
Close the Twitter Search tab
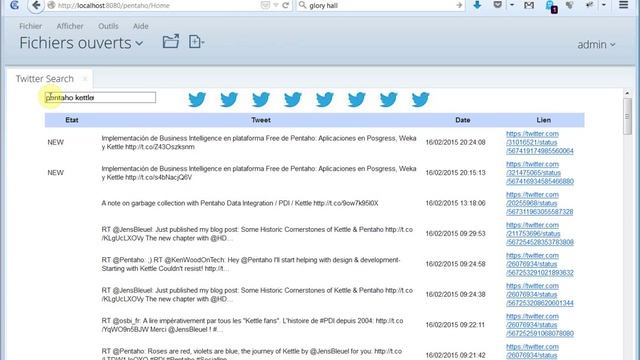pos(85,79)
